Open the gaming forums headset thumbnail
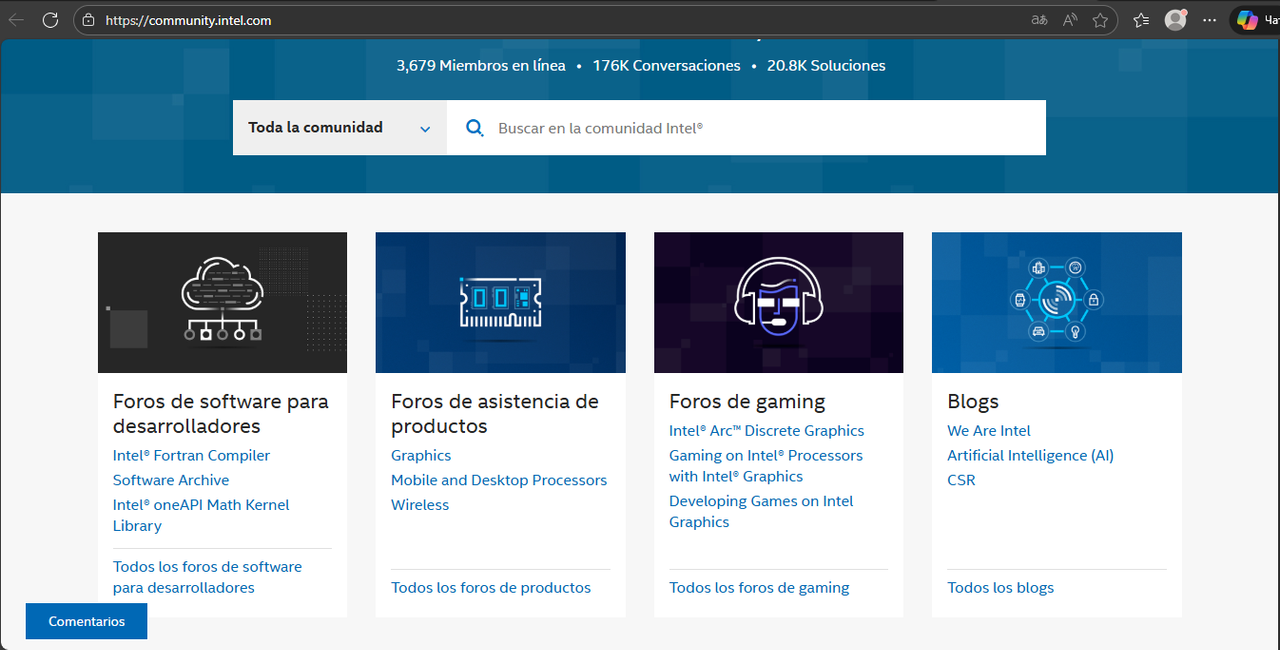This screenshot has height=650, width=1280. click(x=778, y=303)
